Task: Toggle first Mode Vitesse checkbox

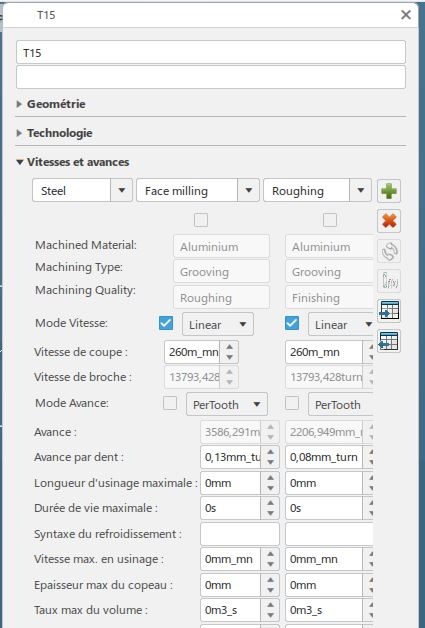Action: (166, 323)
